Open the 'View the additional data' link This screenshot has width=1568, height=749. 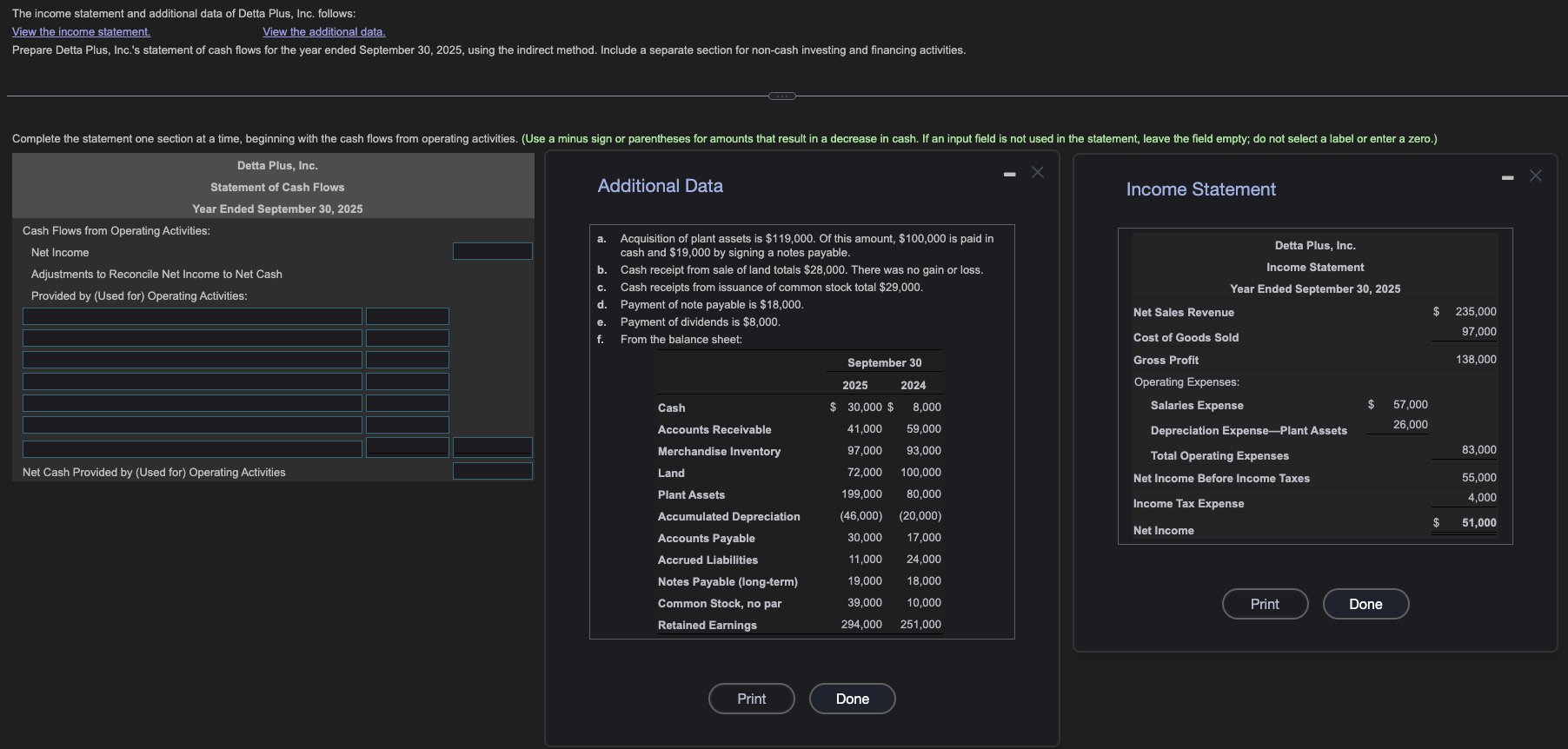324,32
